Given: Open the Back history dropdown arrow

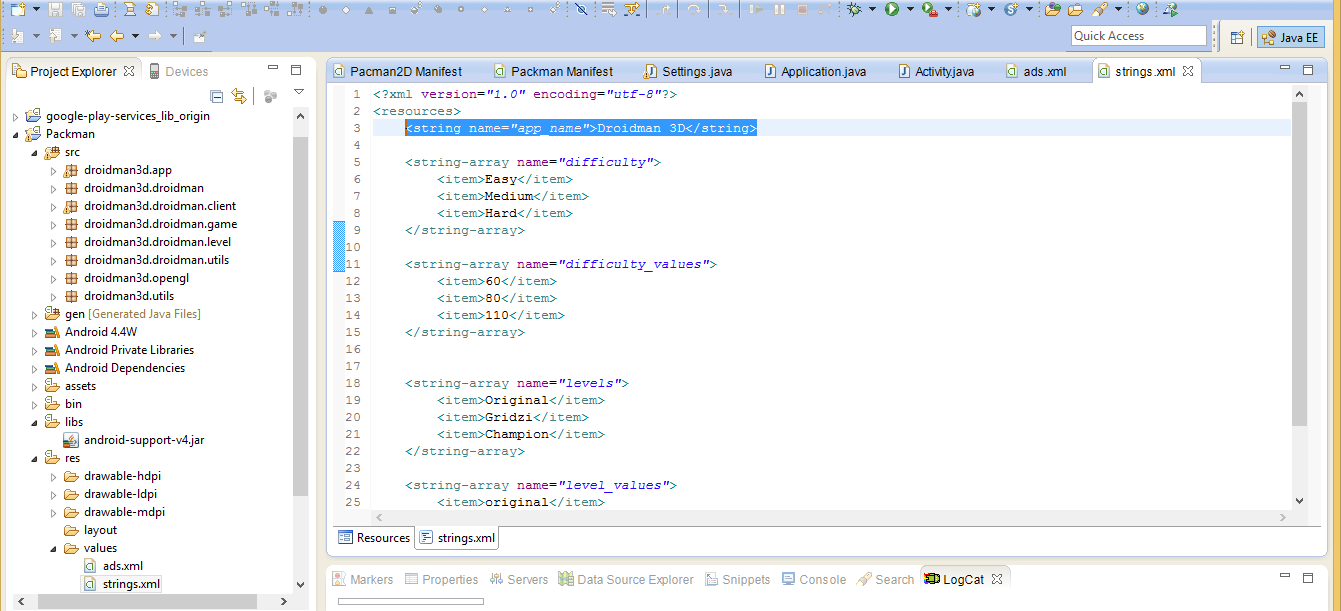Looking at the screenshot, I should pyautogui.click(x=135, y=36).
